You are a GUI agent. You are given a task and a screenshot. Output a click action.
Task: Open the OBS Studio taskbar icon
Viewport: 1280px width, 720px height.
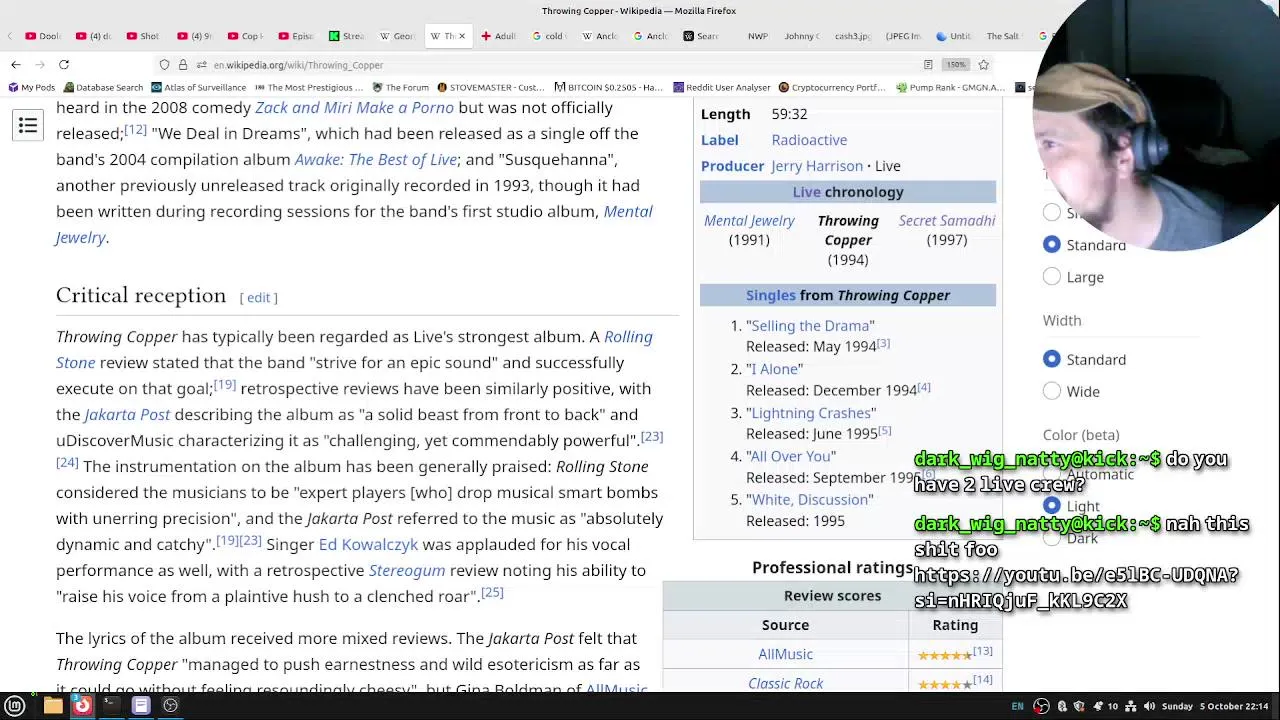coord(170,706)
